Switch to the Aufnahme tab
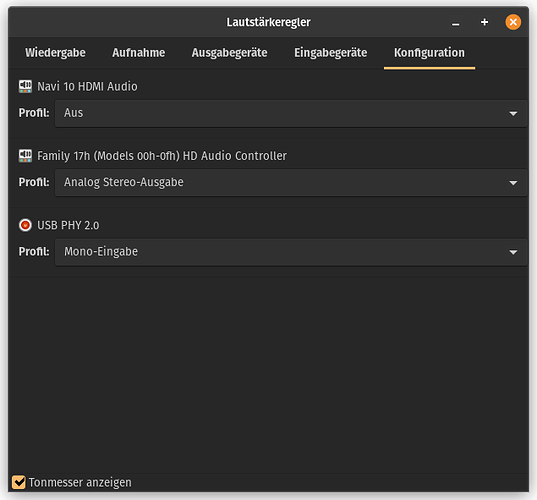This screenshot has height=500, width=537. [x=138, y=53]
